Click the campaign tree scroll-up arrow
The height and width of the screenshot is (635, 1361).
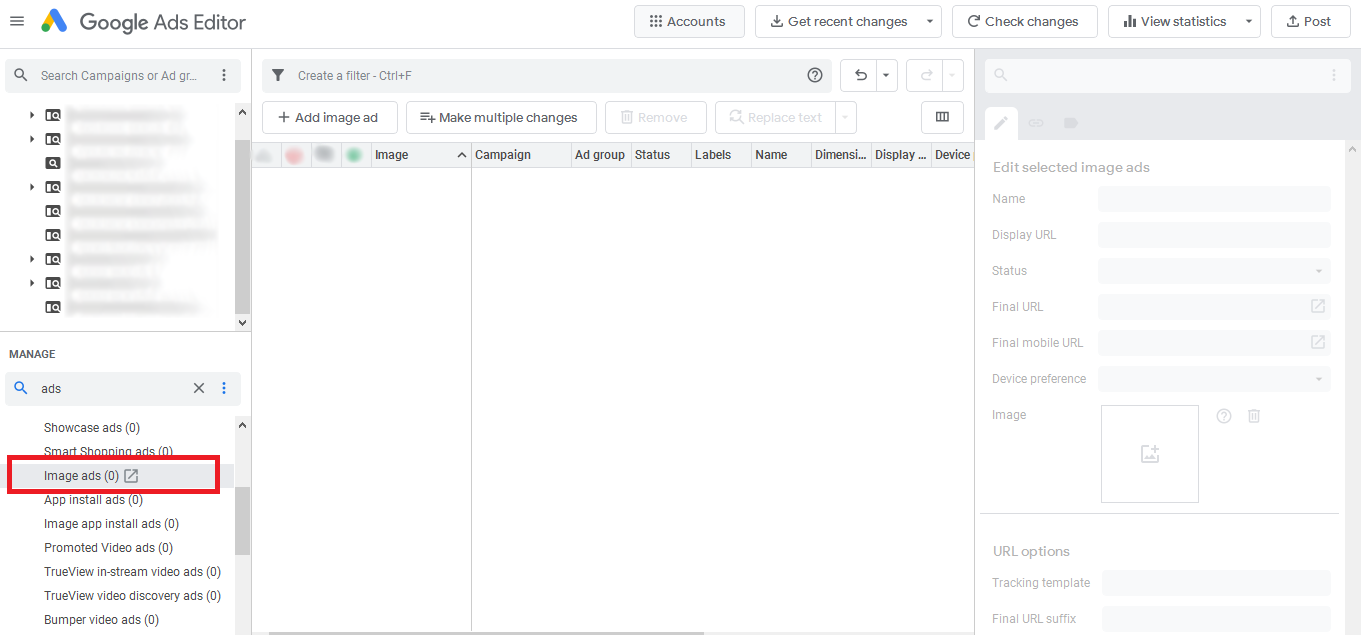tap(242, 112)
